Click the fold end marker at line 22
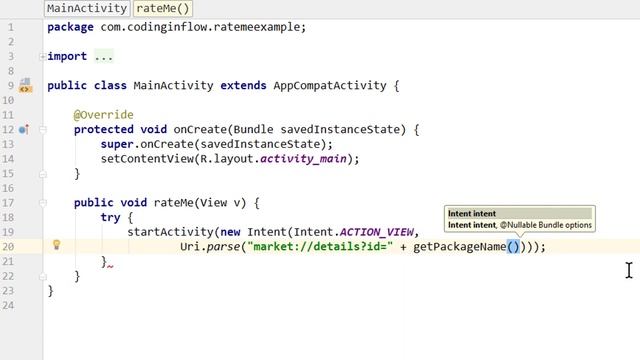Screen dimensions: 640x360 point(42,277)
